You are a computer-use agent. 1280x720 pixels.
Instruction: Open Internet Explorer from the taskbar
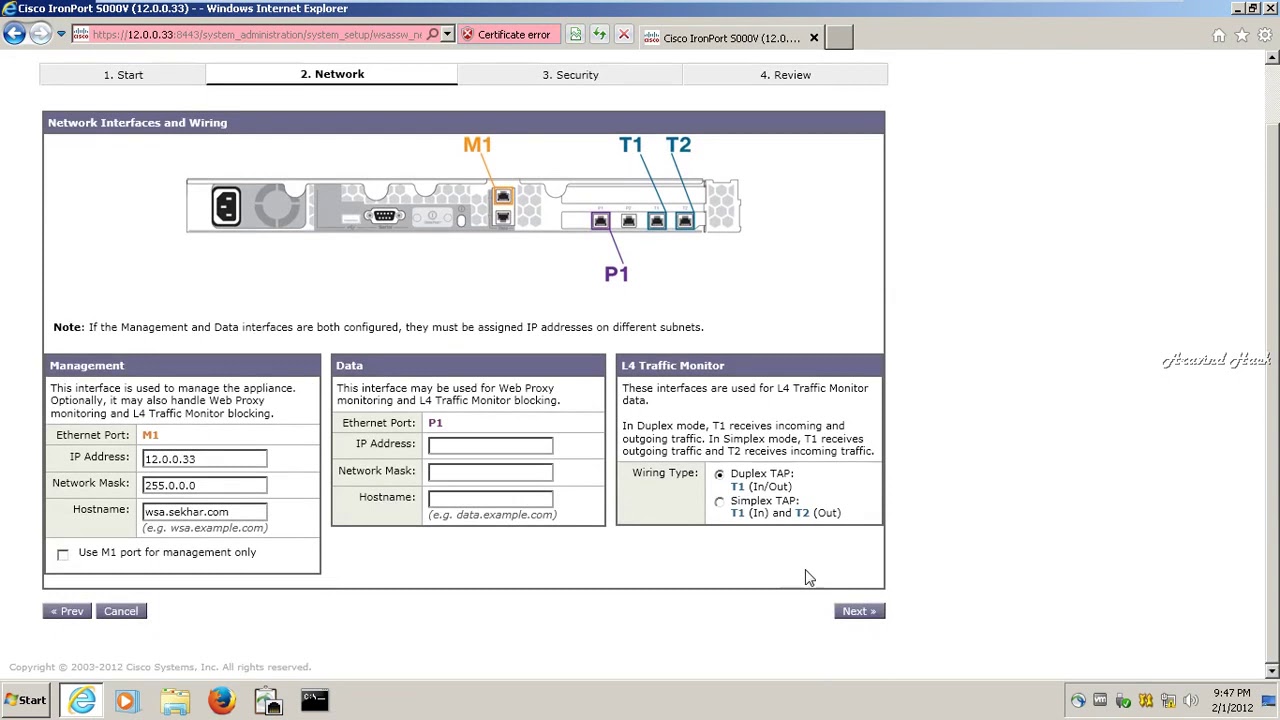pos(82,700)
